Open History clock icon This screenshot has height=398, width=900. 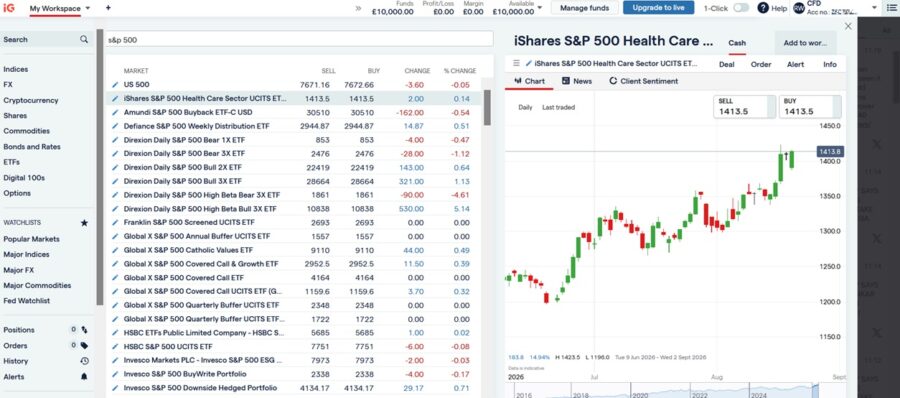click(x=84, y=361)
